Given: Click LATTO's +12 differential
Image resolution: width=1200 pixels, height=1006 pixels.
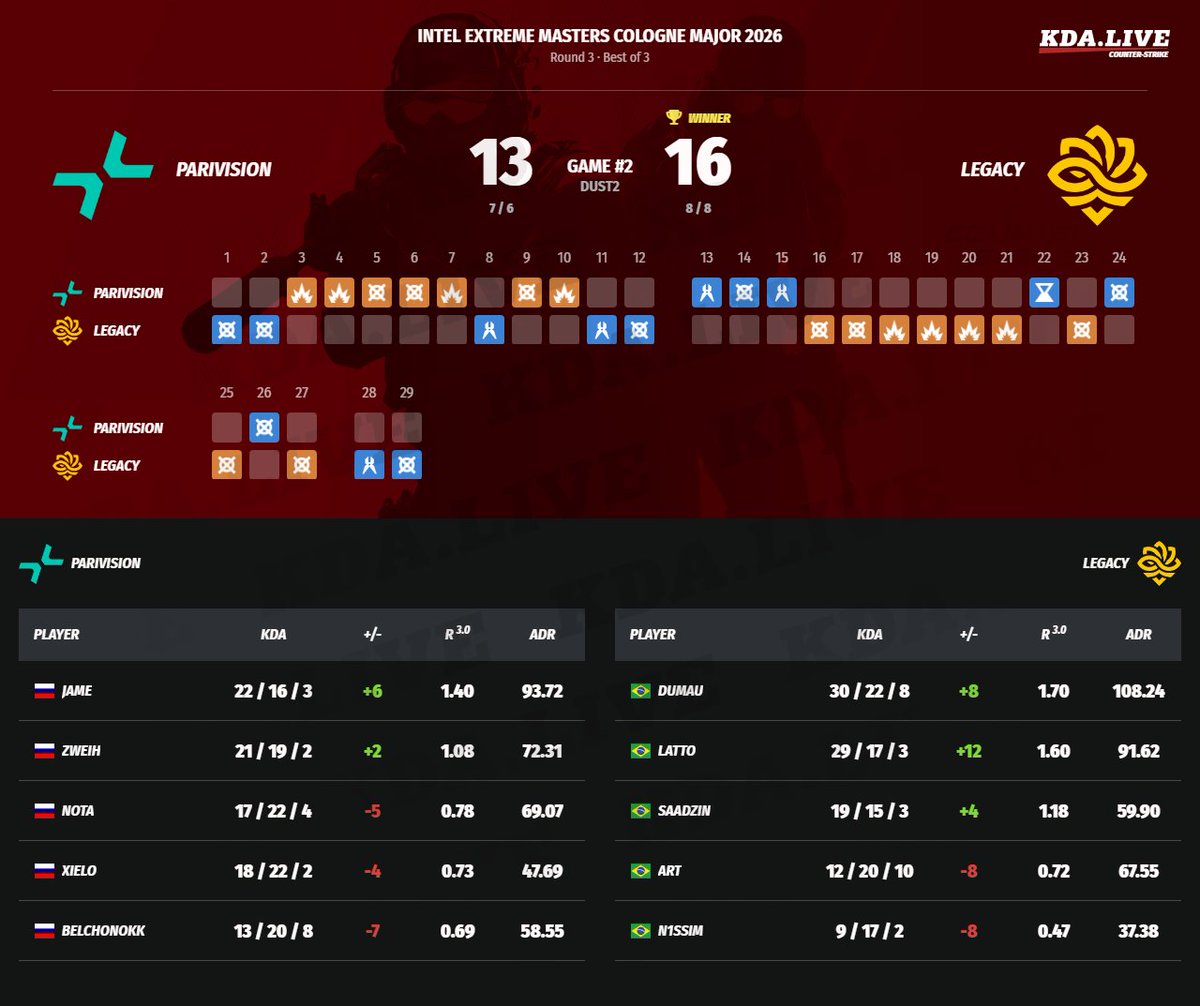Looking at the screenshot, I should pyautogui.click(x=969, y=751).
